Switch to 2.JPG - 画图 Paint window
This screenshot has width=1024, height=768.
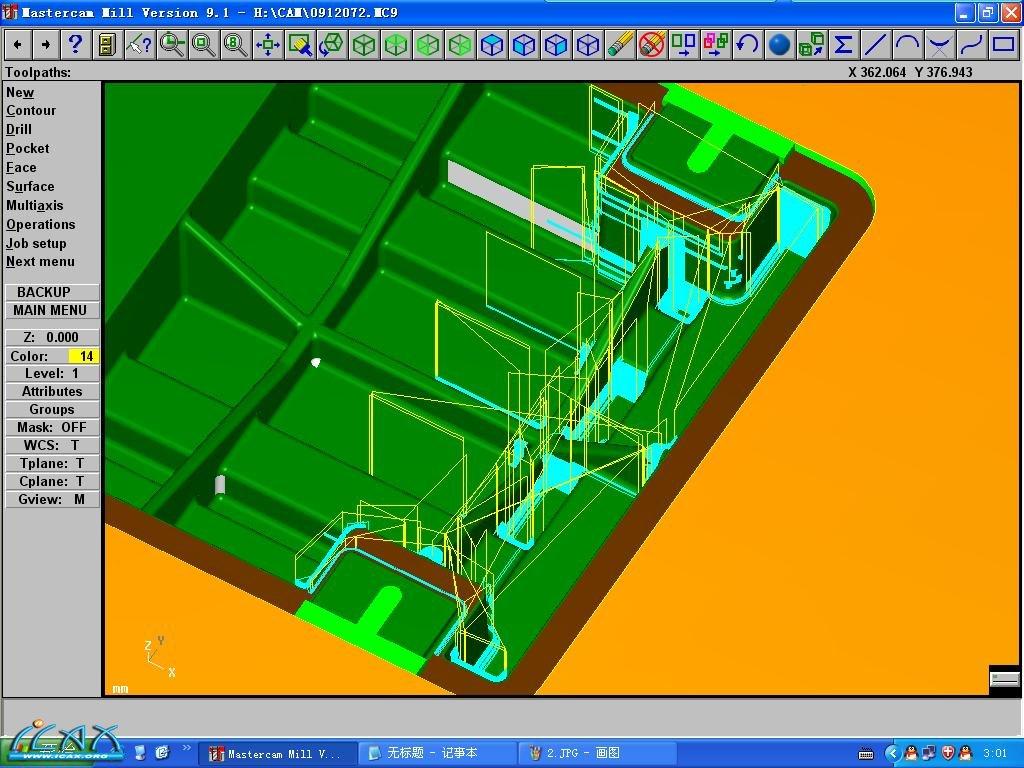(597, 754)
